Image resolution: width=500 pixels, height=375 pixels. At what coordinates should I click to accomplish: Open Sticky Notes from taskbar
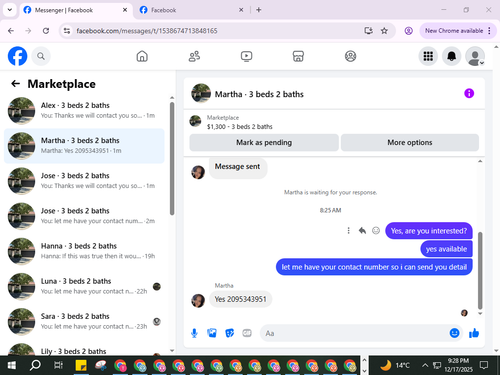[81, 365]
